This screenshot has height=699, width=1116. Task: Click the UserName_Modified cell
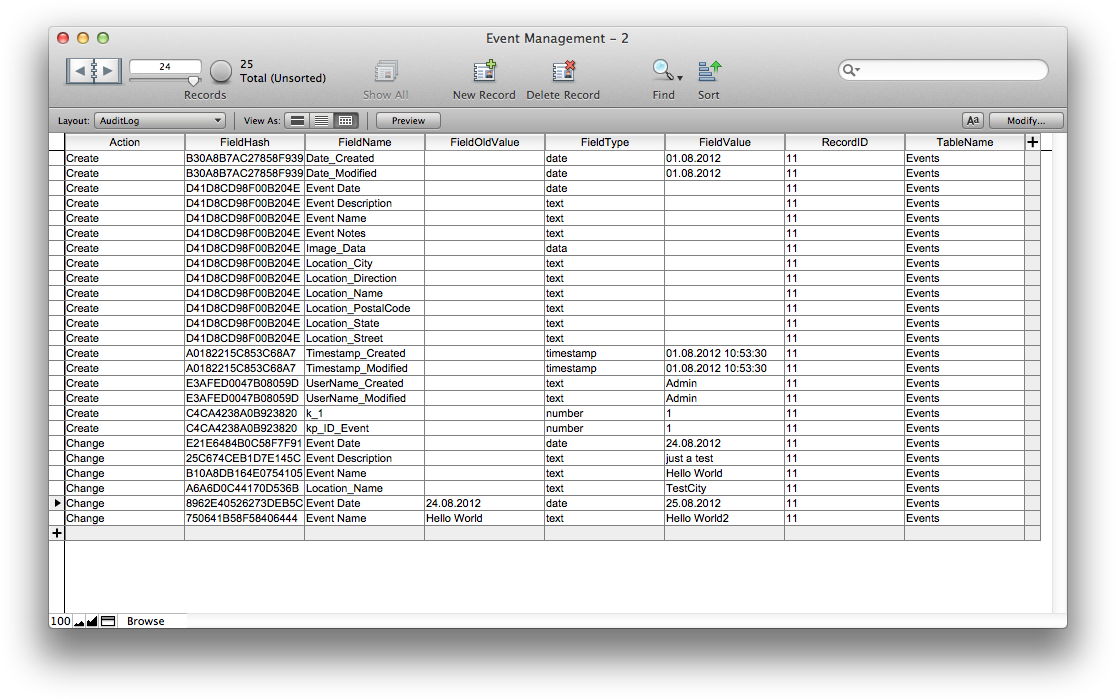[x=364, y=398]
